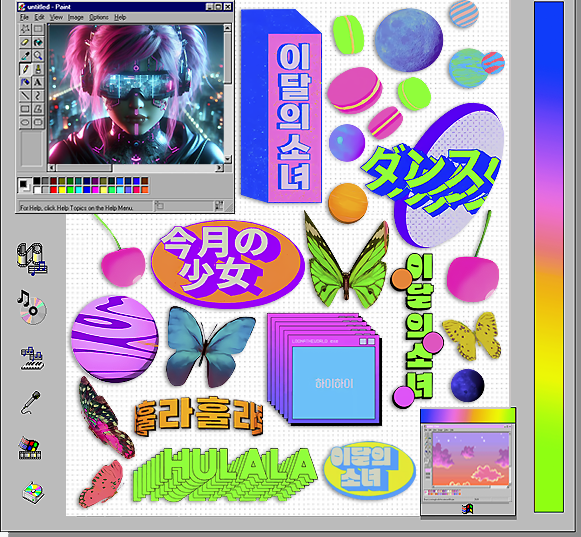Pick the bright red palette swatch
The image size is (581, 537).
click(53, 190)
